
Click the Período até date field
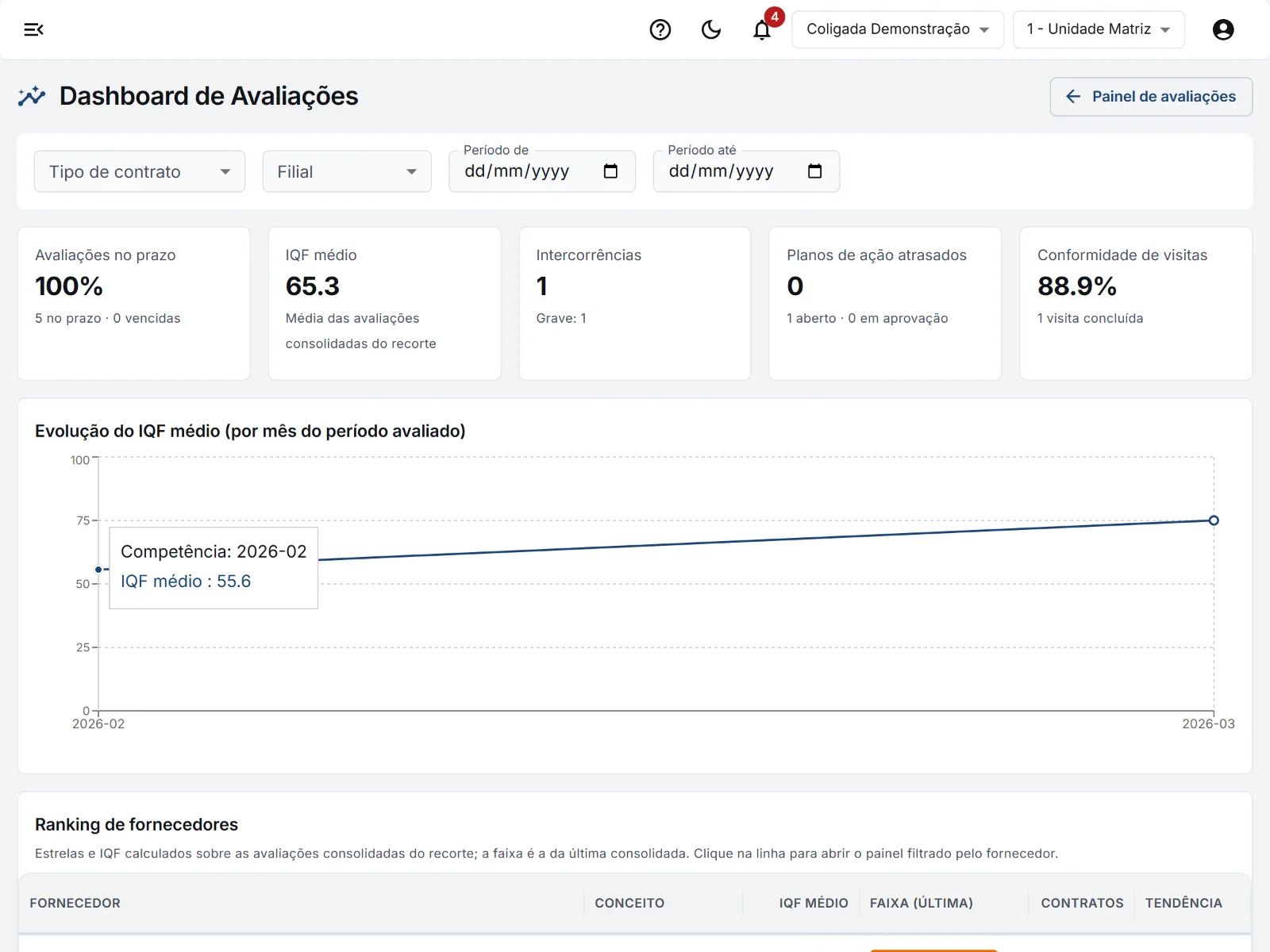coord(746,171)
